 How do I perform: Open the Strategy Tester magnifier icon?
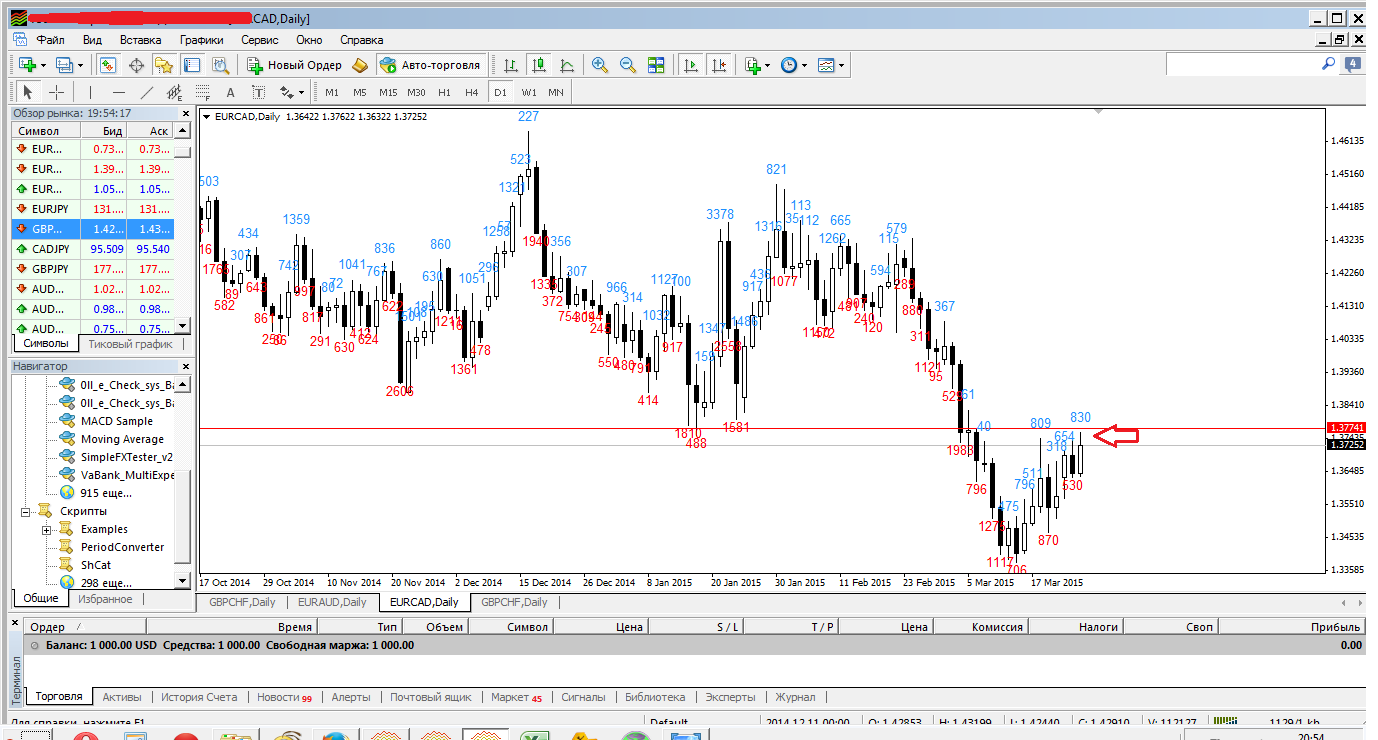221,65
